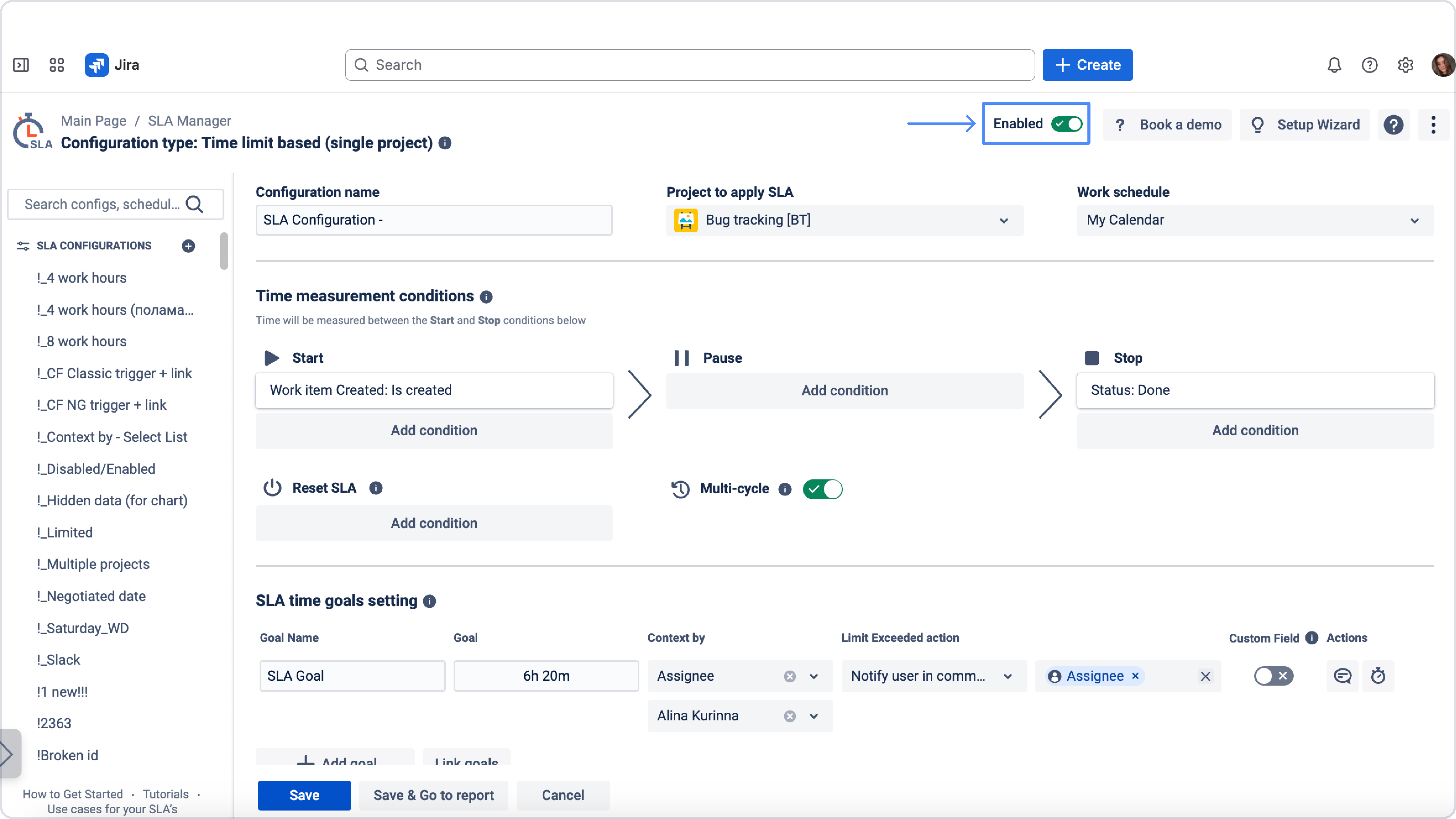Viewport: 1456px width, 819px height.
Task: Add a new SLA configuration with plus icon
Action: [x=188, y=246]
